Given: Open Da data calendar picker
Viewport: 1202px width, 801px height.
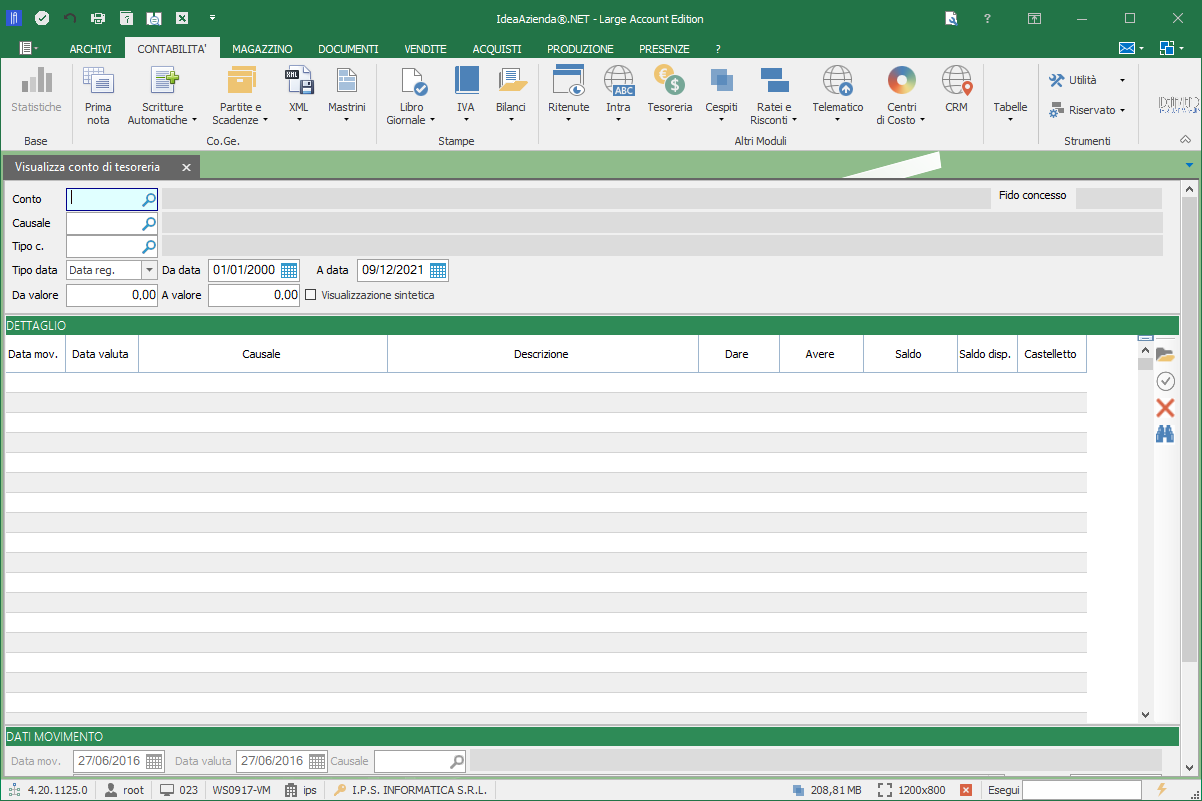Looking at the screenshot, I should pyautogui.click(x=289, y=270).
